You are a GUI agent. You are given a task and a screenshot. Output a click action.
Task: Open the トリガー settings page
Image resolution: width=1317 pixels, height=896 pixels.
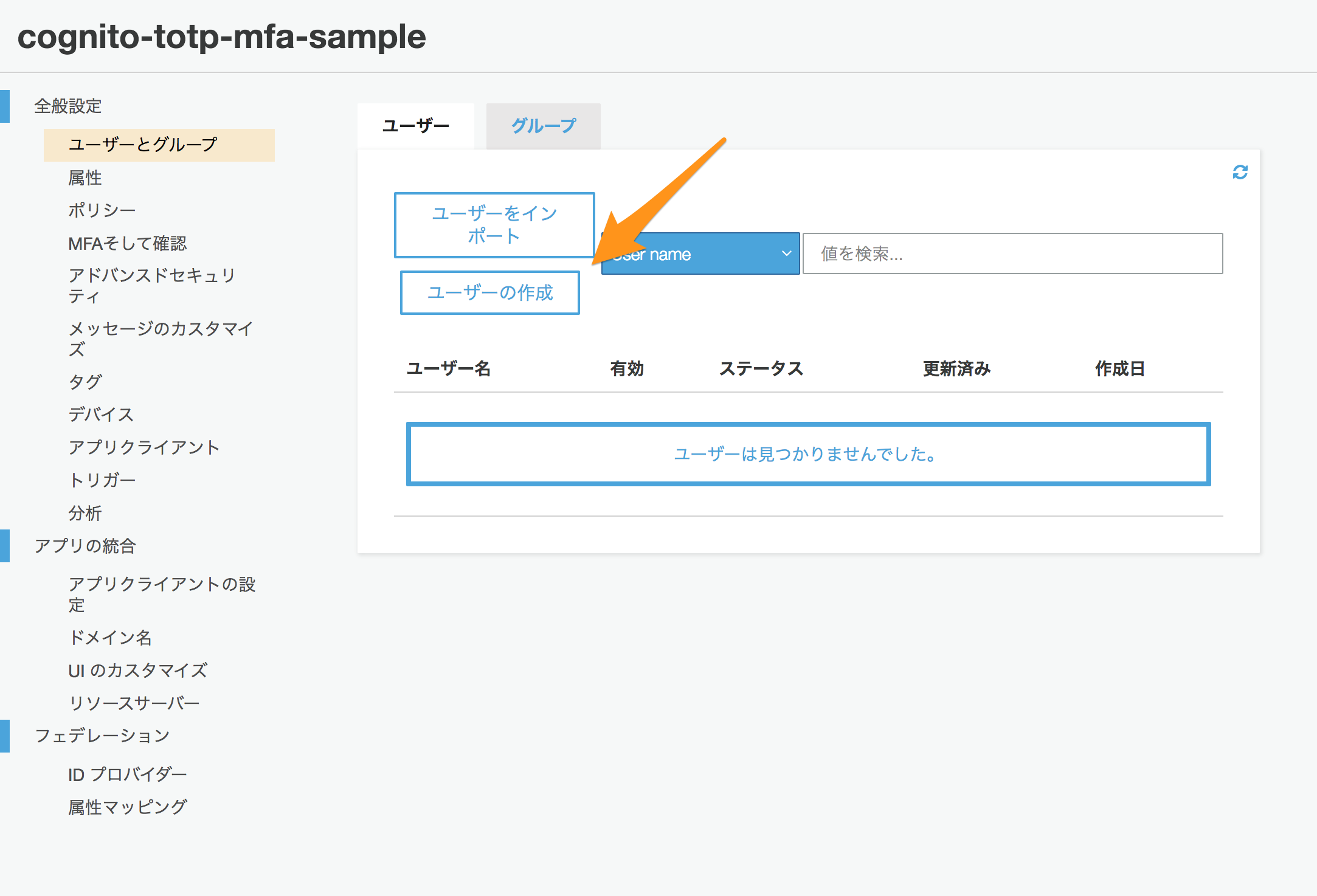coord(102,480)
